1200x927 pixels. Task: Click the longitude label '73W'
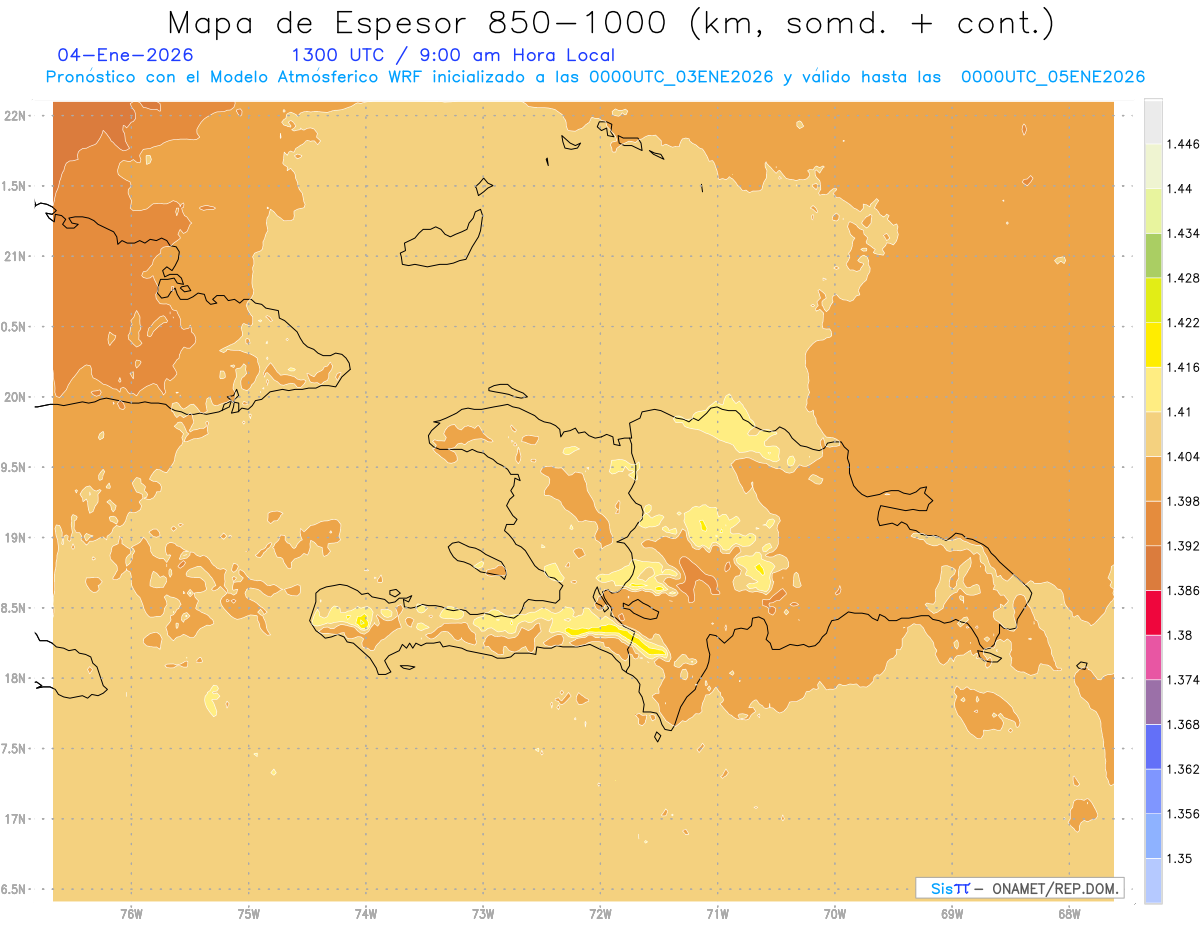(483, 914)
